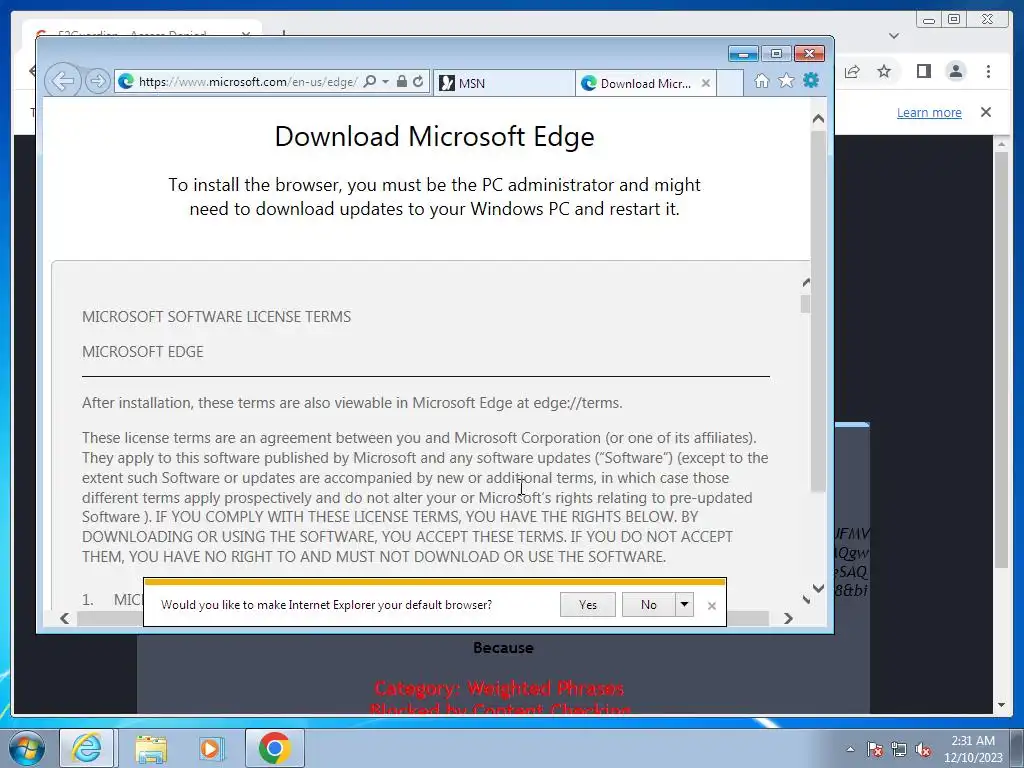This screenshot has width=1024, height=768.
Task: Dismiss the Chrome infobar with X
Action: 986,112
